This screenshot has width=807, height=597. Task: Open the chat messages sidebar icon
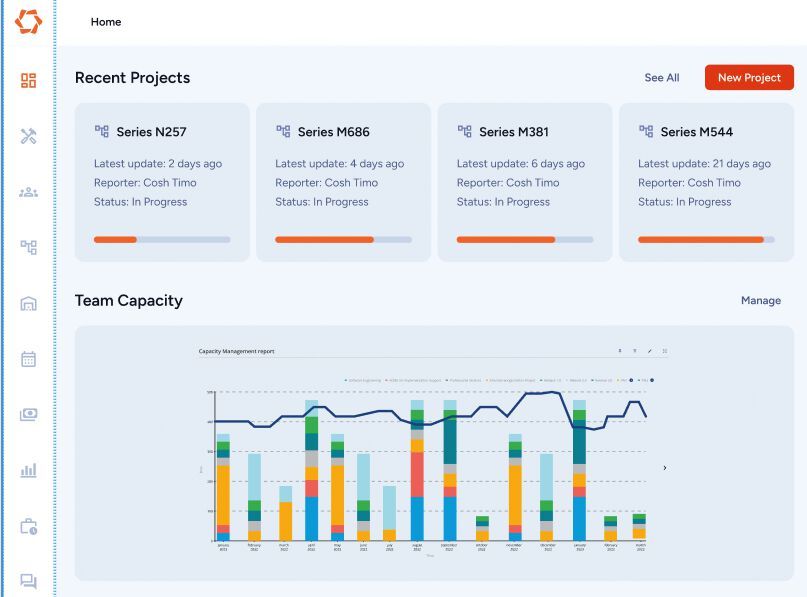[28, 581]
